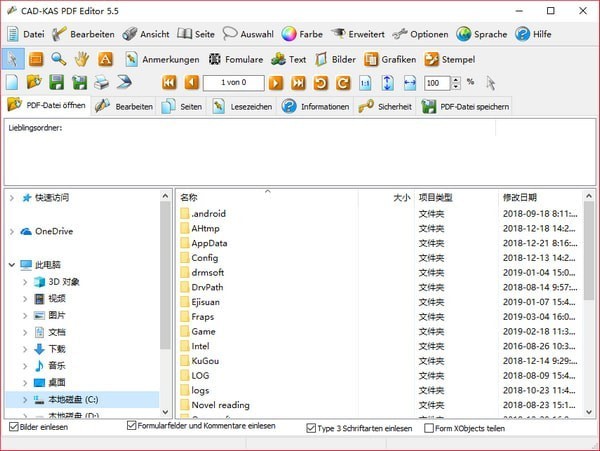The width and height of the screenshot is (600, 451).
Task: Open the Bilder images tool
Action: point(336,60)
